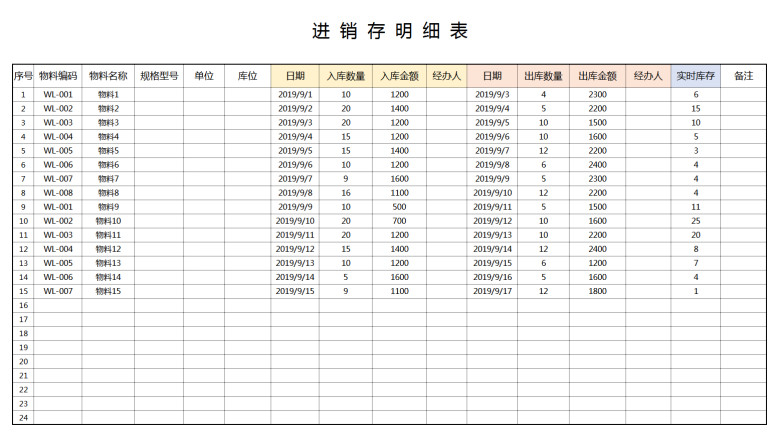The height and width of the screenshot is (437, 780).
Task: Click the cell 物料4
Action: [x=108, y=136]
